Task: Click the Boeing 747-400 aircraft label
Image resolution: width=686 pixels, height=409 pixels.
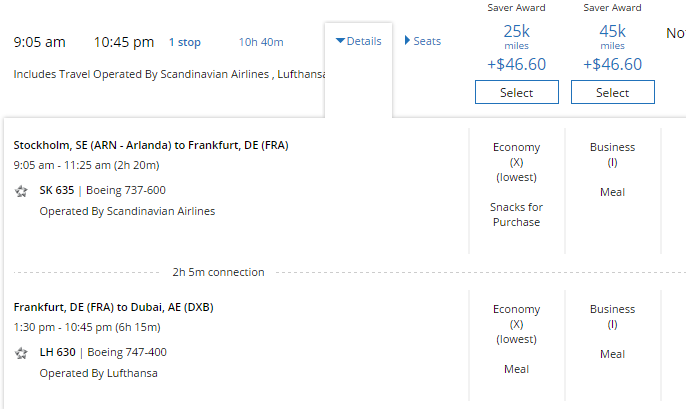Action: 126,353
